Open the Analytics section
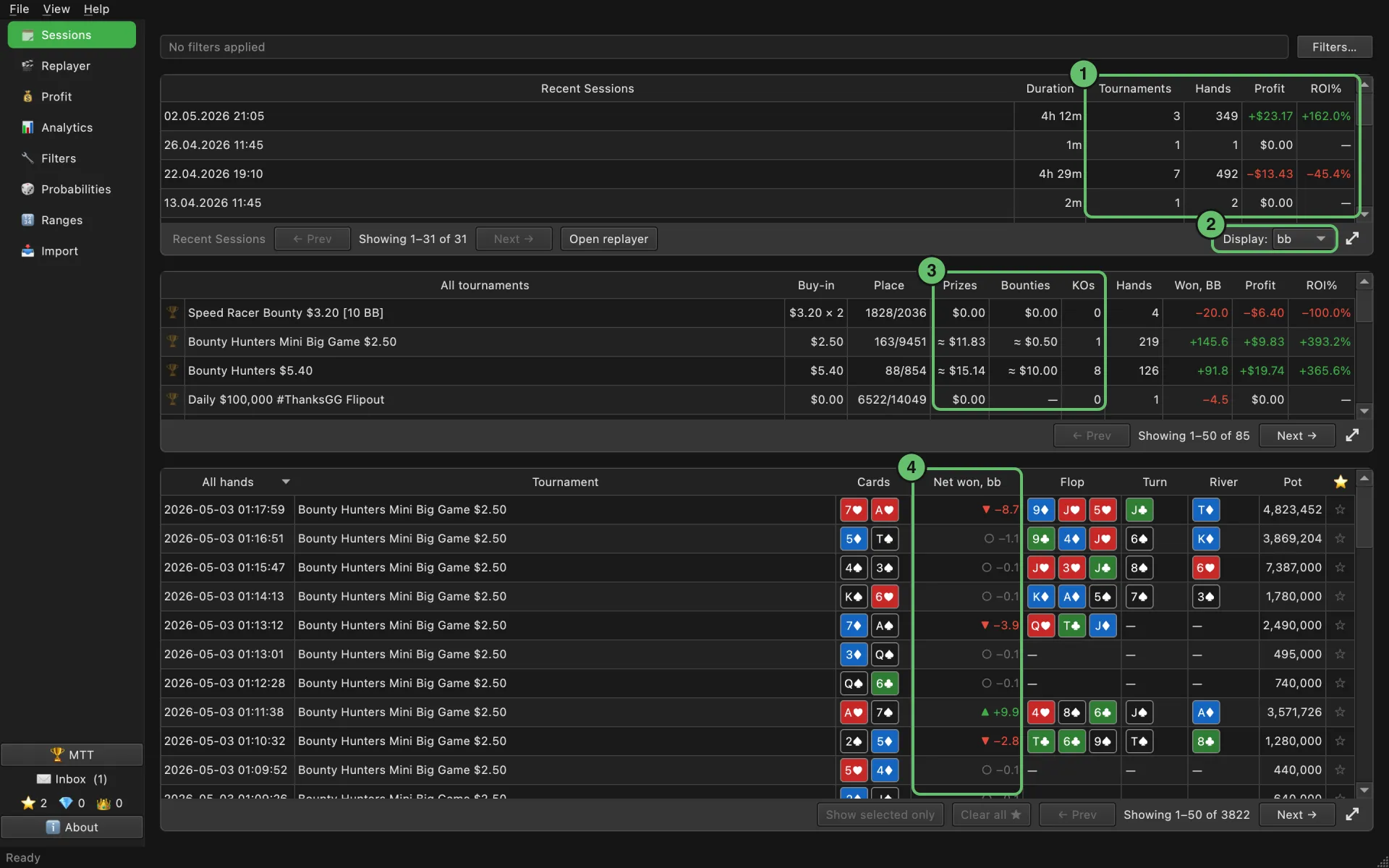The height and width of the screenshot is (868, 1389). pyautogui.click(x=72, y=127)
